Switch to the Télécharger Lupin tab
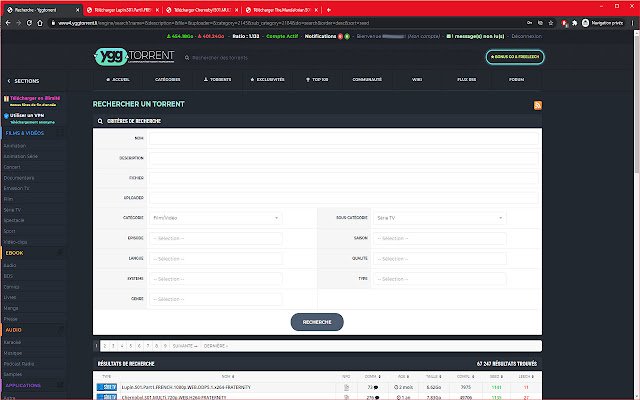 (x=123, y=10)
